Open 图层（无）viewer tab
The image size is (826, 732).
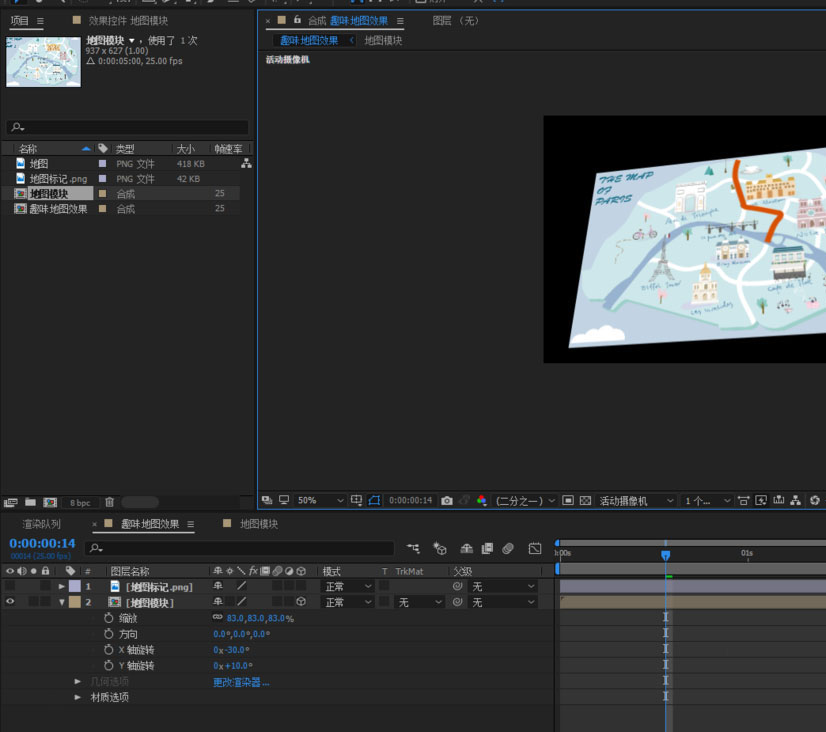[x=456, y=21]
